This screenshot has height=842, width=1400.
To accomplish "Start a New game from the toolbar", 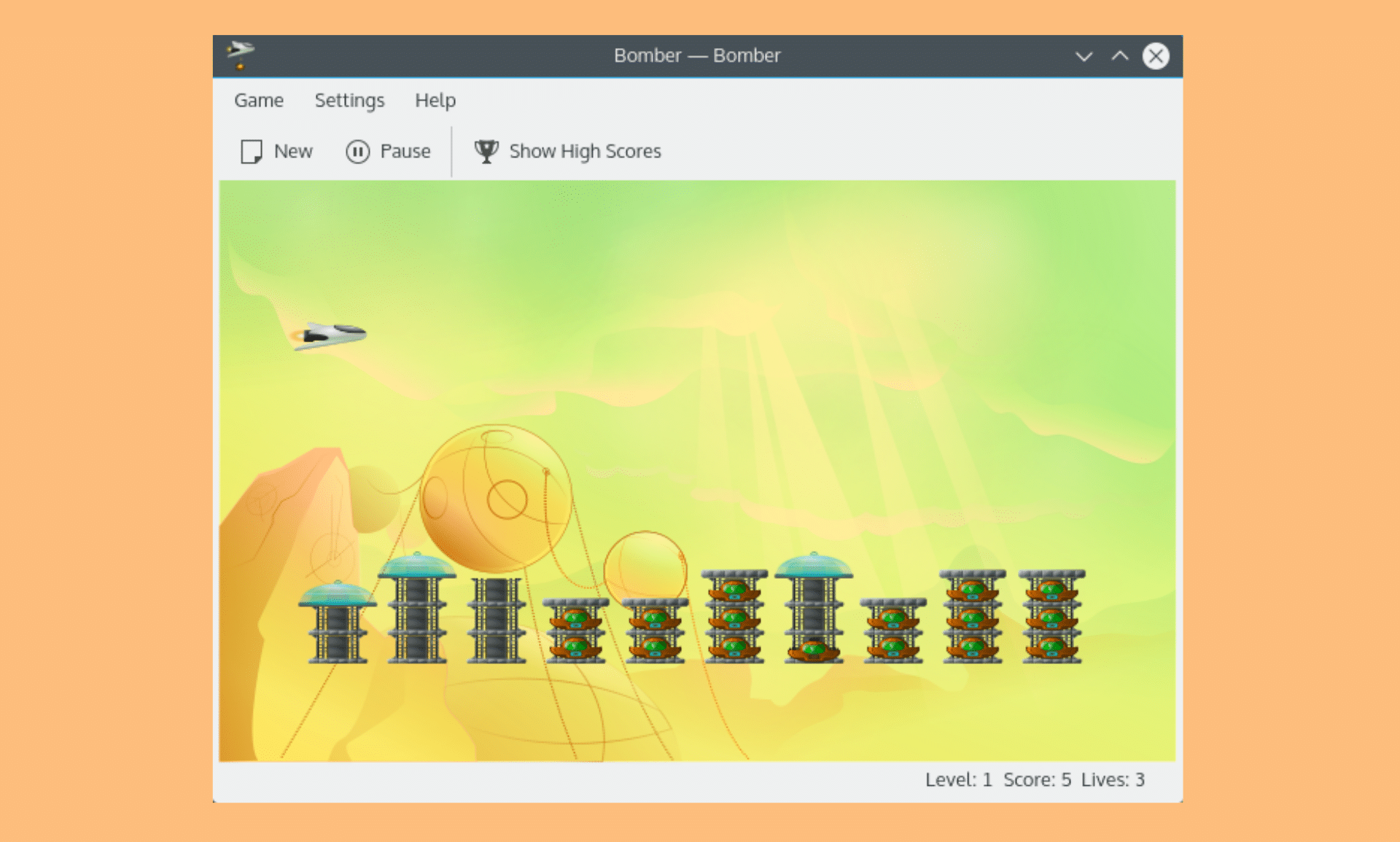I will click(x=293, y=152).
